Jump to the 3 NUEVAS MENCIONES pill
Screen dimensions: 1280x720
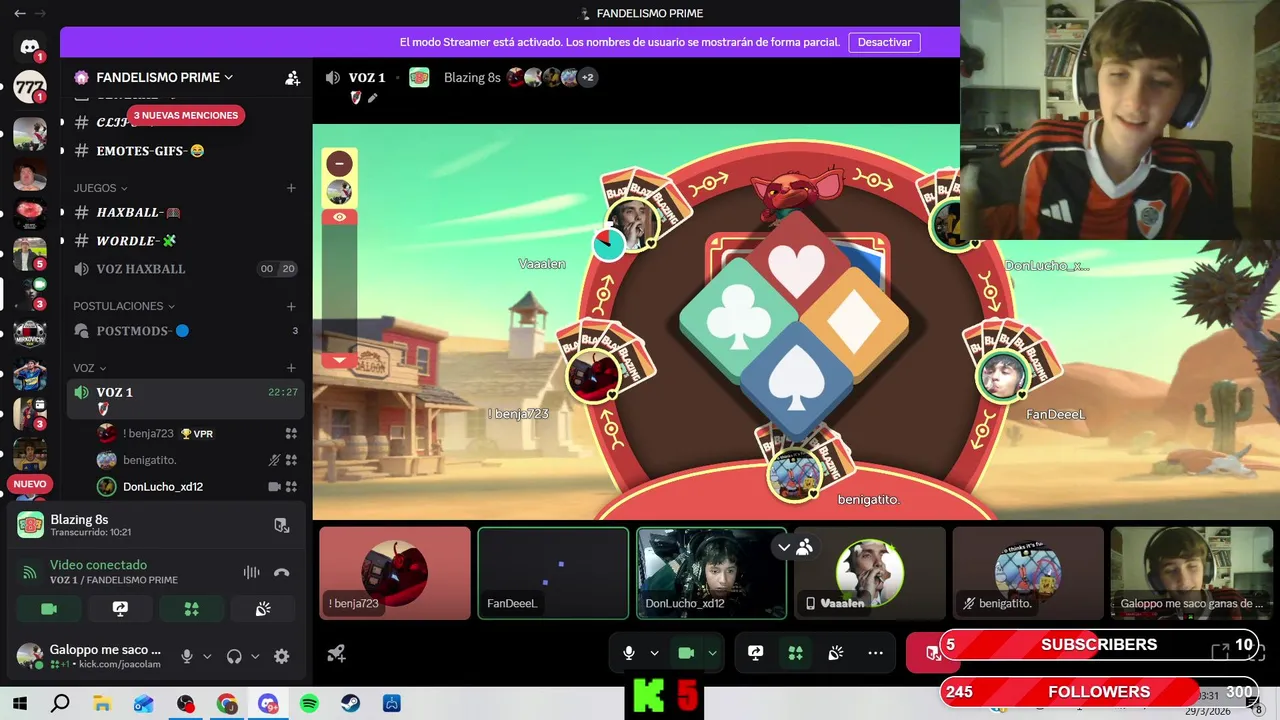point(186,115)
